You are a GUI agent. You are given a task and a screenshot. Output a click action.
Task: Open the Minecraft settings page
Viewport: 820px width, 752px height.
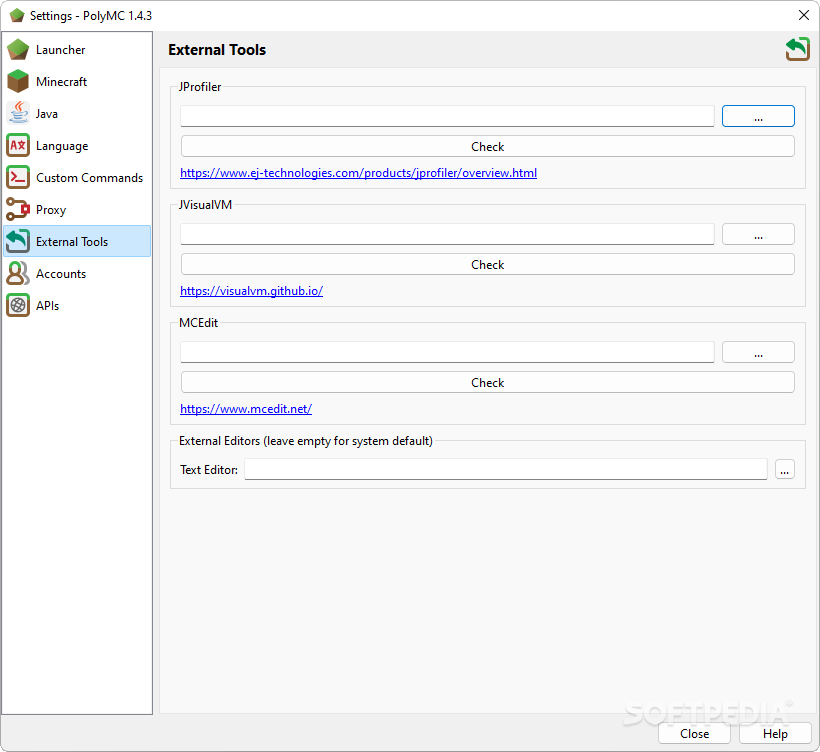pyautogui.click(x=77, y=82)
